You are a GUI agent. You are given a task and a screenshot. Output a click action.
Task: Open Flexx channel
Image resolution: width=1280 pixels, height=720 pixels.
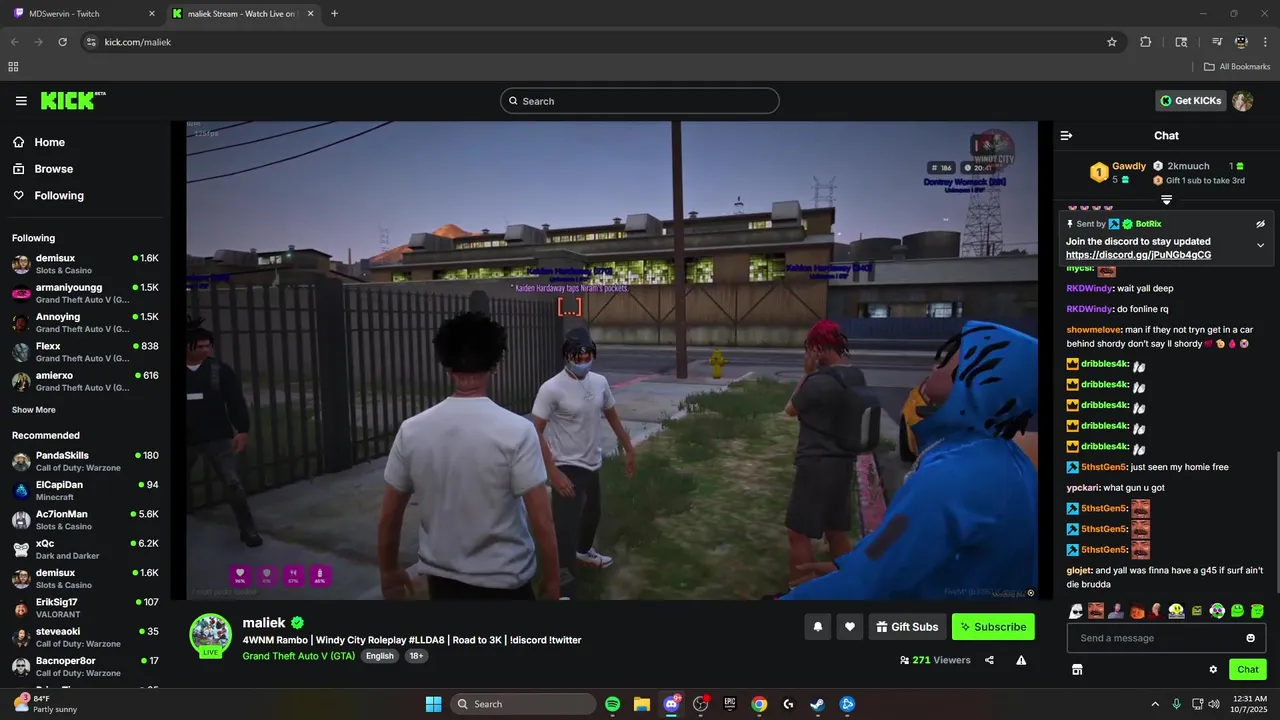click(85, 352)
